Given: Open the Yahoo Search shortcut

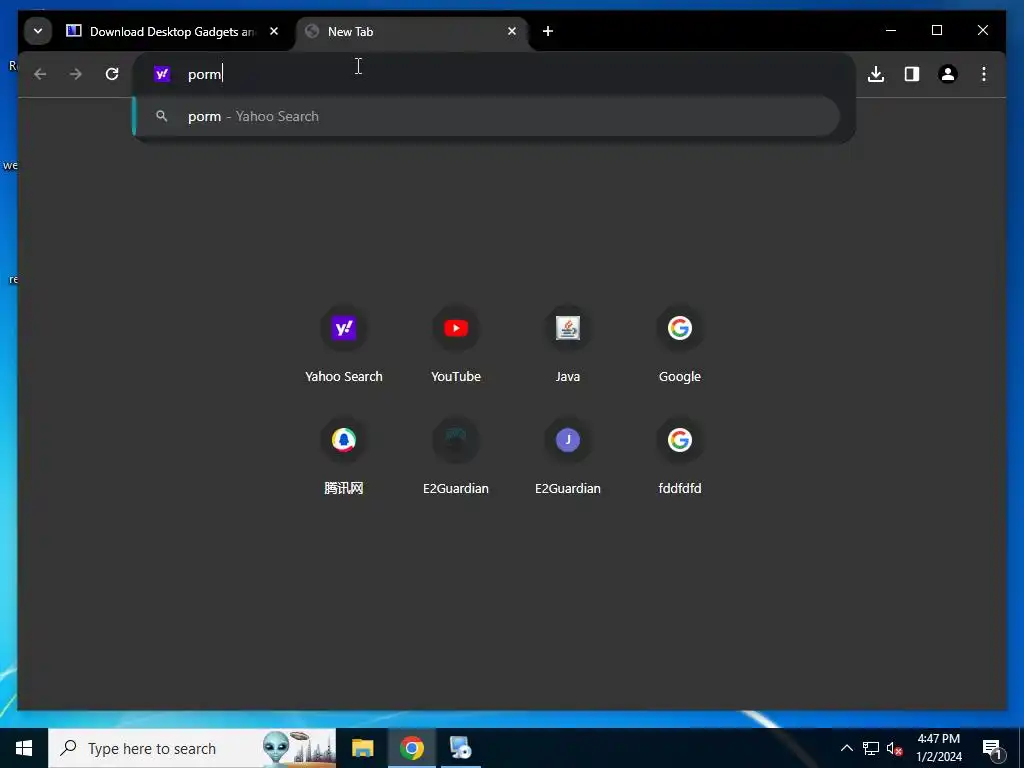Looking at the screenshot, I should tap(344, 345).
